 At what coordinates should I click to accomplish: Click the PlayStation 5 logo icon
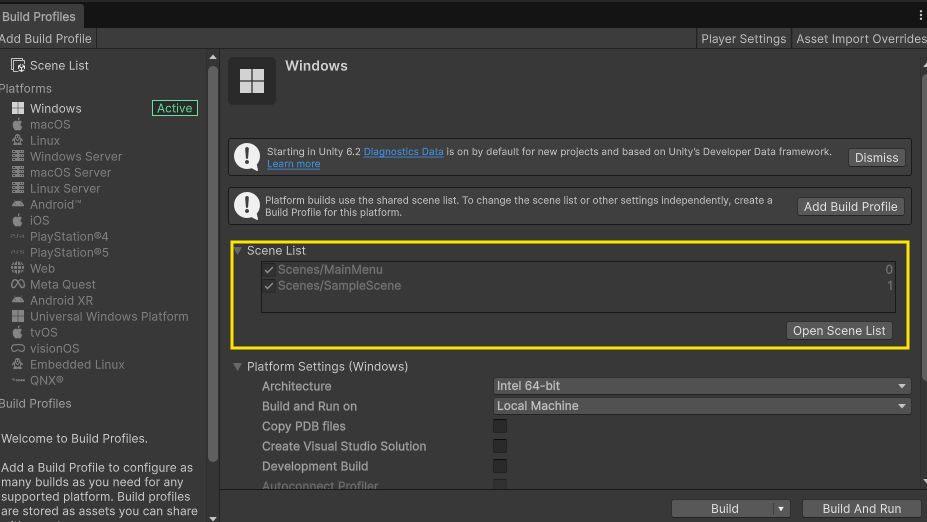click(18, 252)
